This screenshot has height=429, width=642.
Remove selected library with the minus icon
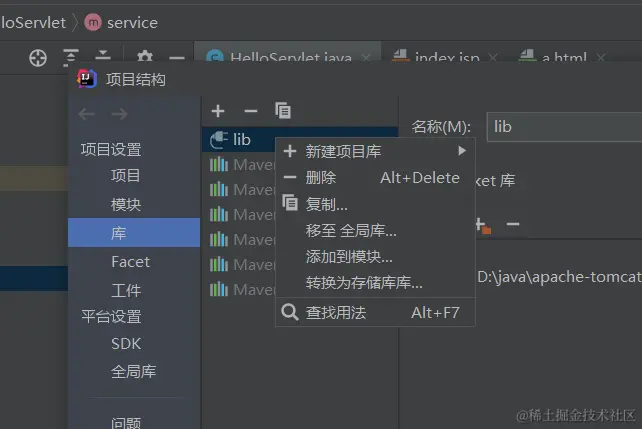pyautogui.click(x=251, y=111)
